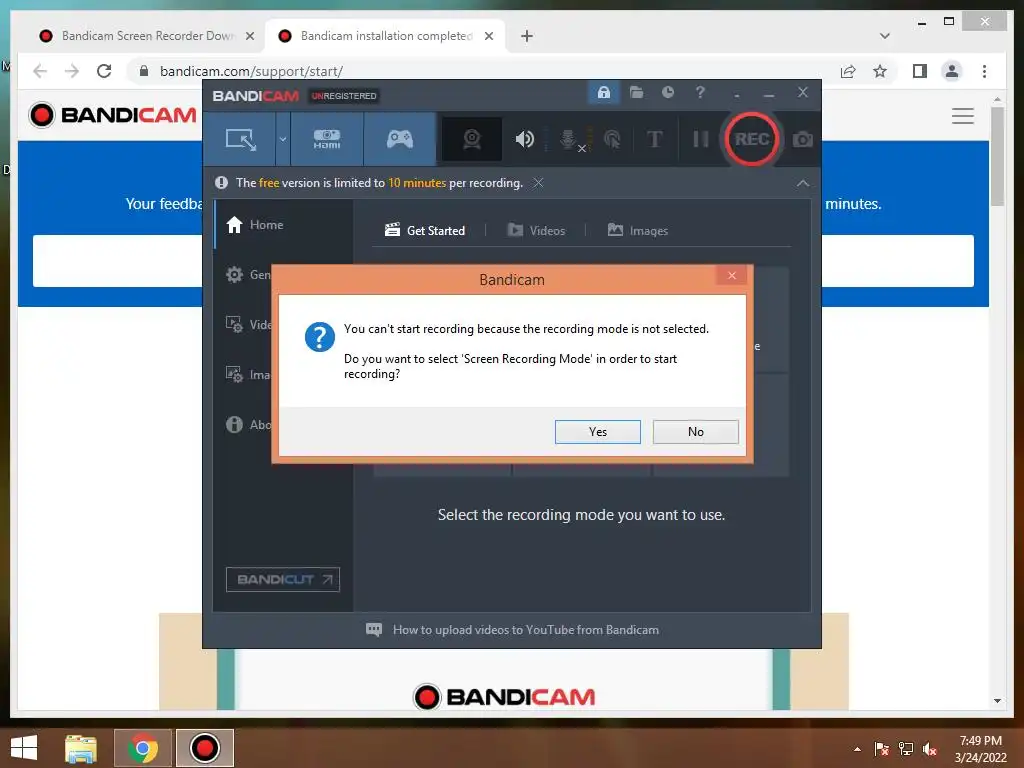Expand the screen recording mode dropdown arrow

pyautogui.click(x=283, y=139)
